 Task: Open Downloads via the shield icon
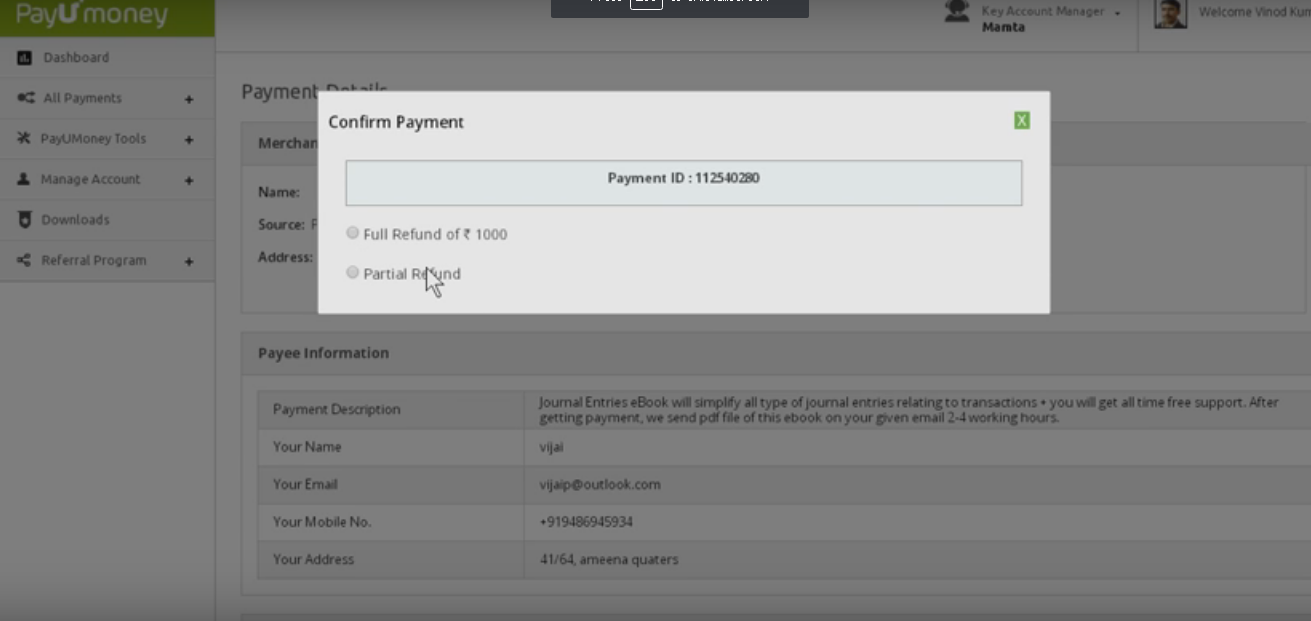(x=25, y=219)
